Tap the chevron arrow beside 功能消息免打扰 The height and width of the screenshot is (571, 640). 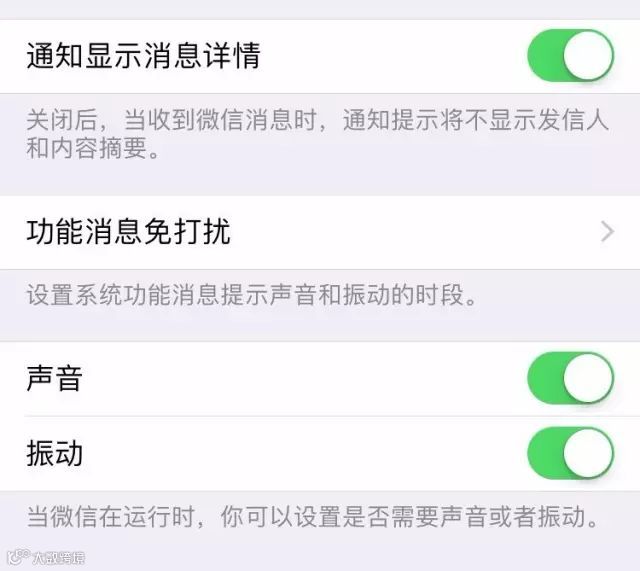(x=607, y=232)
